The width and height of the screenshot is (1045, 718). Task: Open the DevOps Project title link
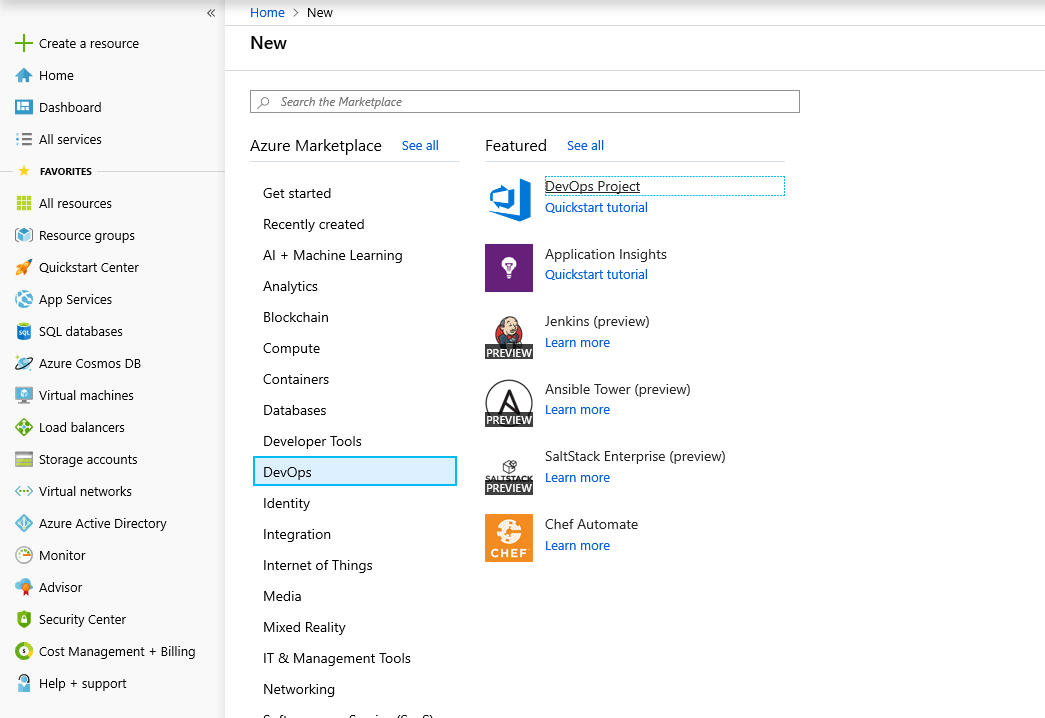[x=592, y=186]
